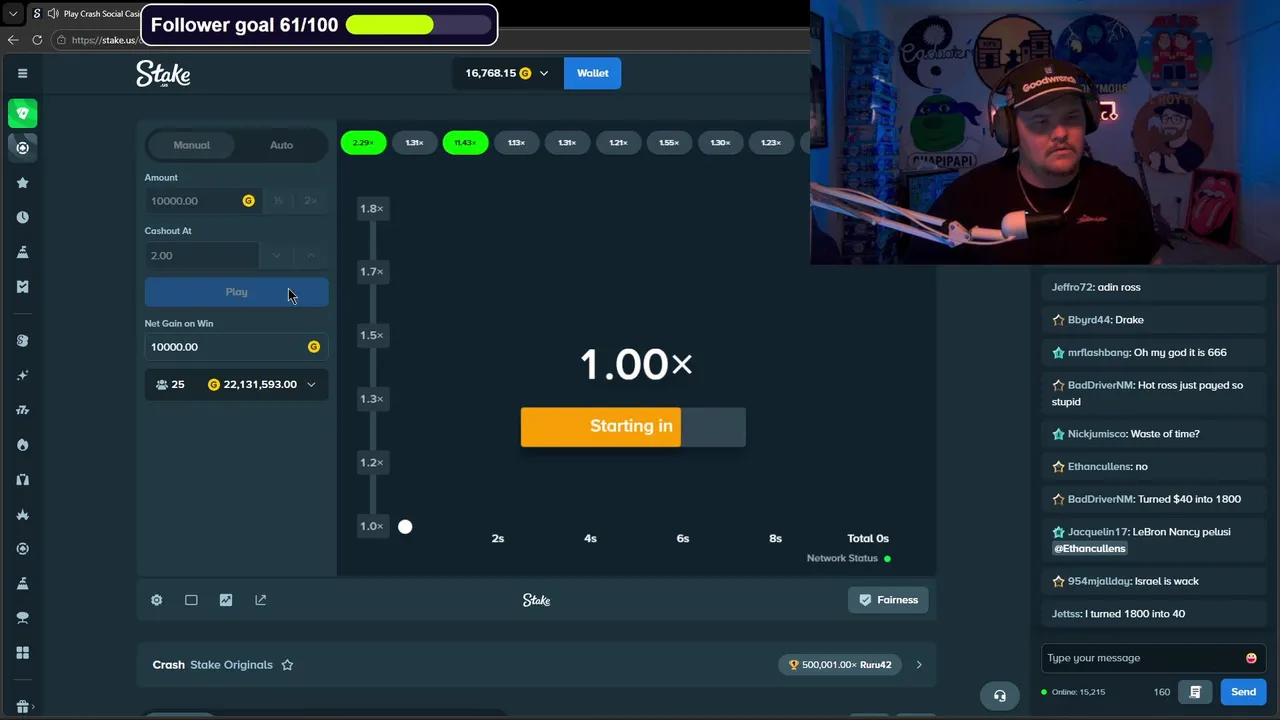
Task: Click the Amount input field
Action: click(202, 201)
